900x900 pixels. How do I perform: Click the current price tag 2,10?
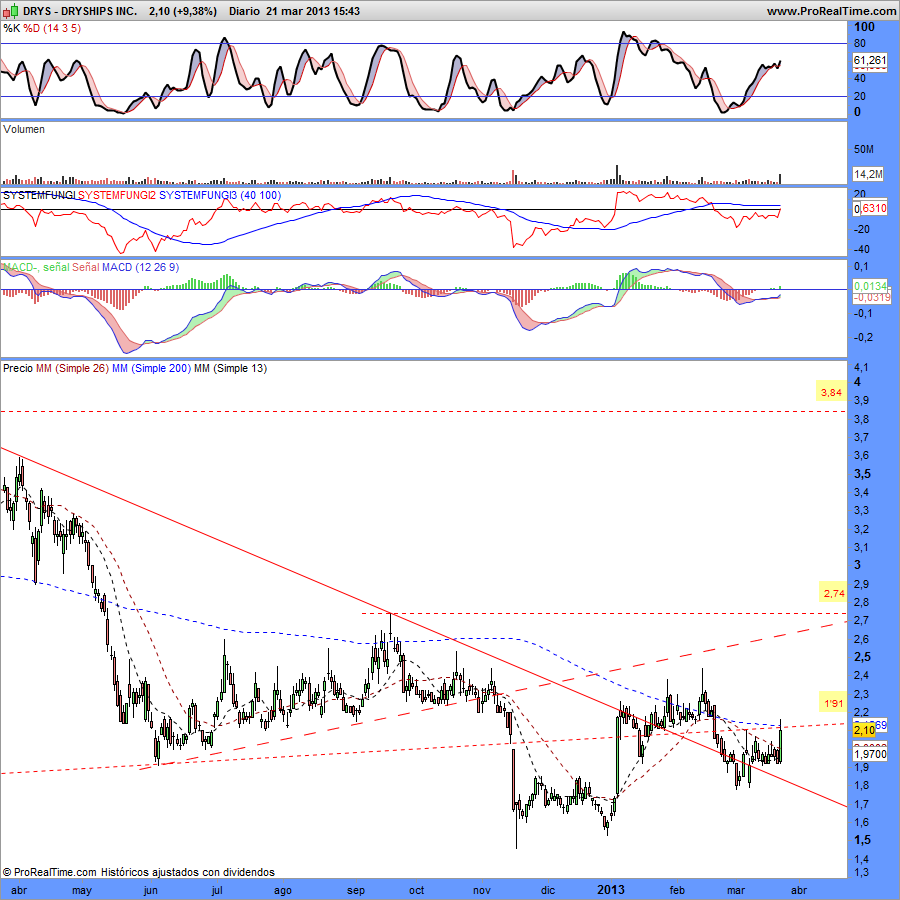[x=864, y=730]
